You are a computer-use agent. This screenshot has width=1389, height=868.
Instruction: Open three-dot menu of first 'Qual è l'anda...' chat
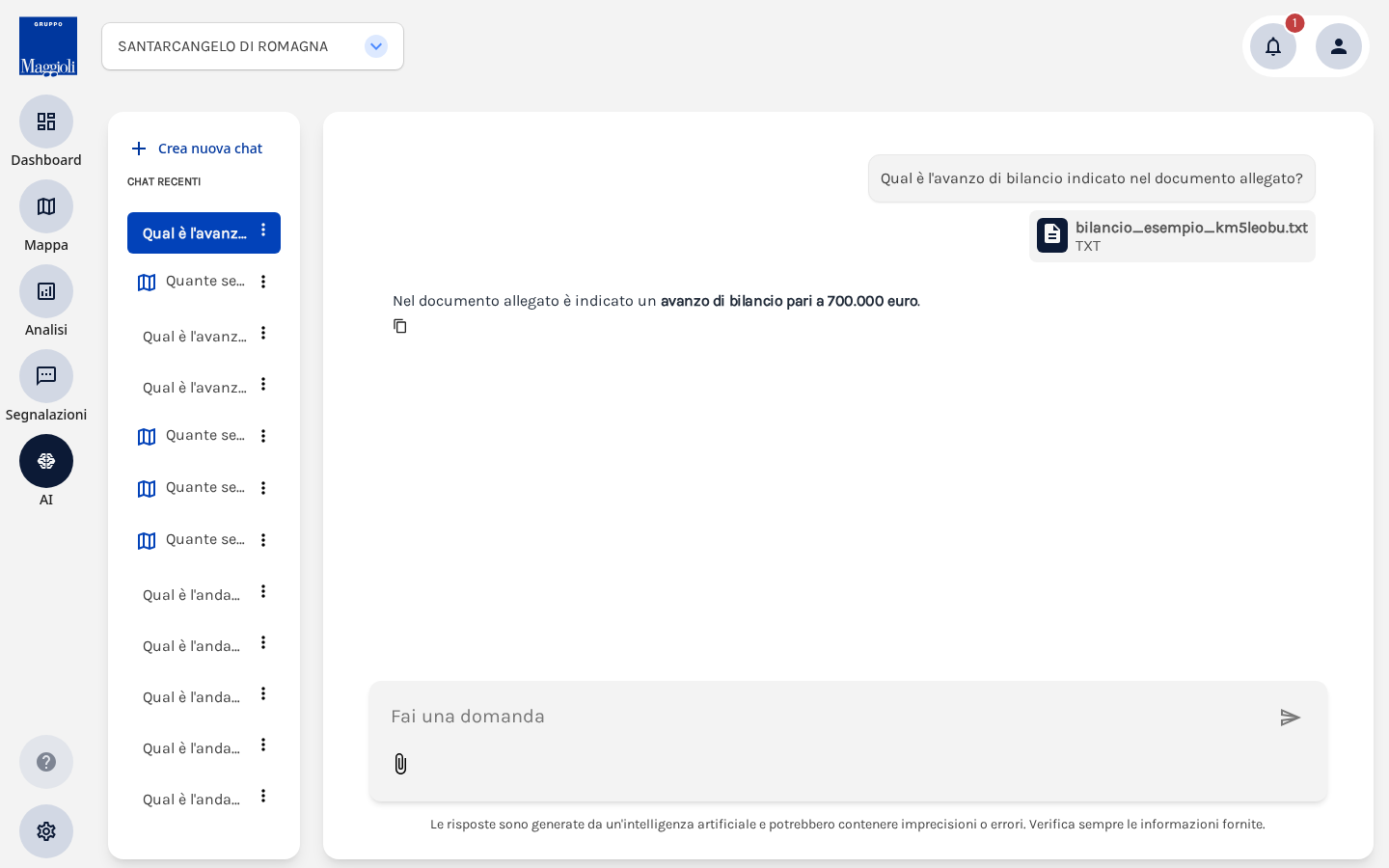click(x=263, y=591)
